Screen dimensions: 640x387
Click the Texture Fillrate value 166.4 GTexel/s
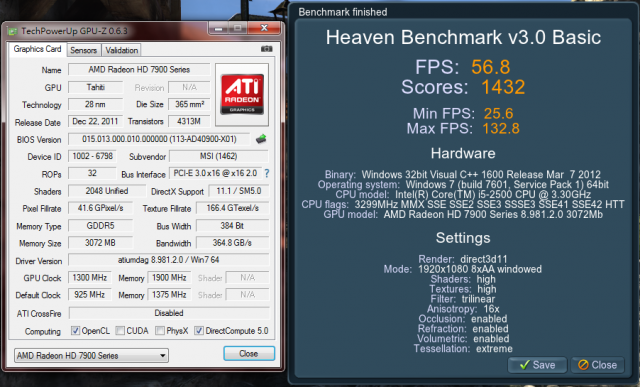233,208
